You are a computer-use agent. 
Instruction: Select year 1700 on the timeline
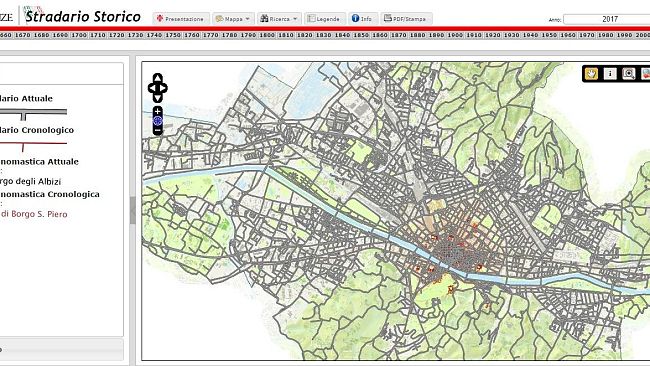coord(79,35)
